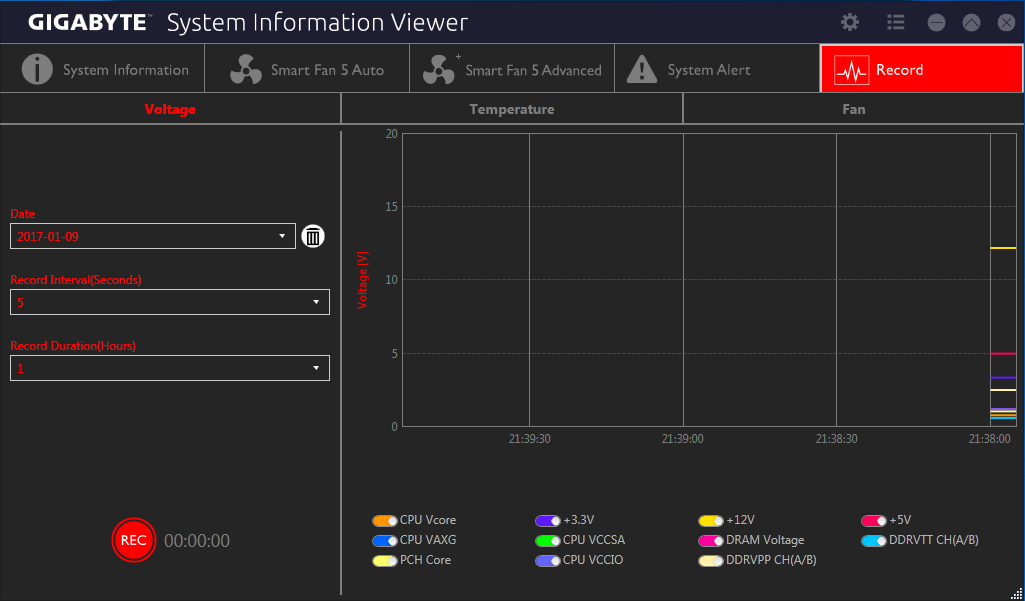Open the list menu icon in title bar
The width and height of the screenshot is (1025, 601).
pos(896,22)
